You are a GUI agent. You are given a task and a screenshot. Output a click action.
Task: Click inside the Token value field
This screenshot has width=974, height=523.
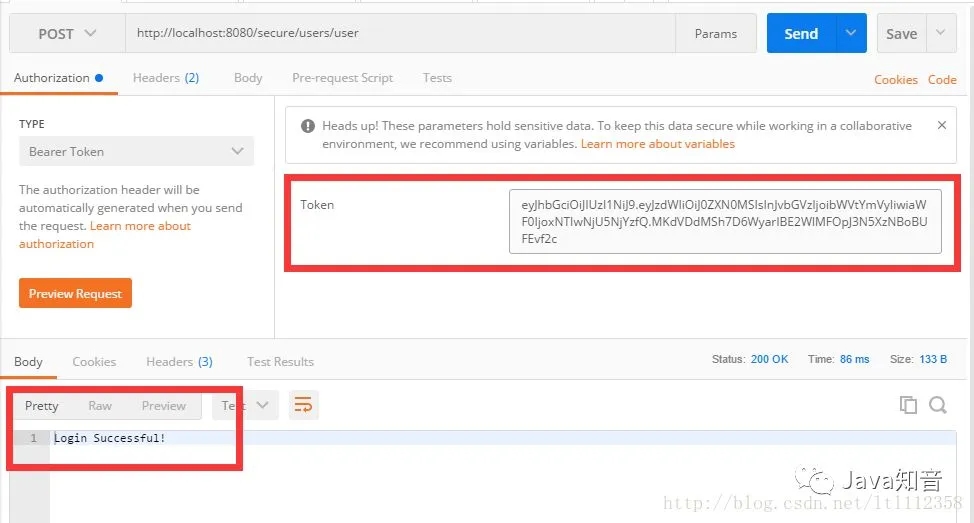coord(725,222)
